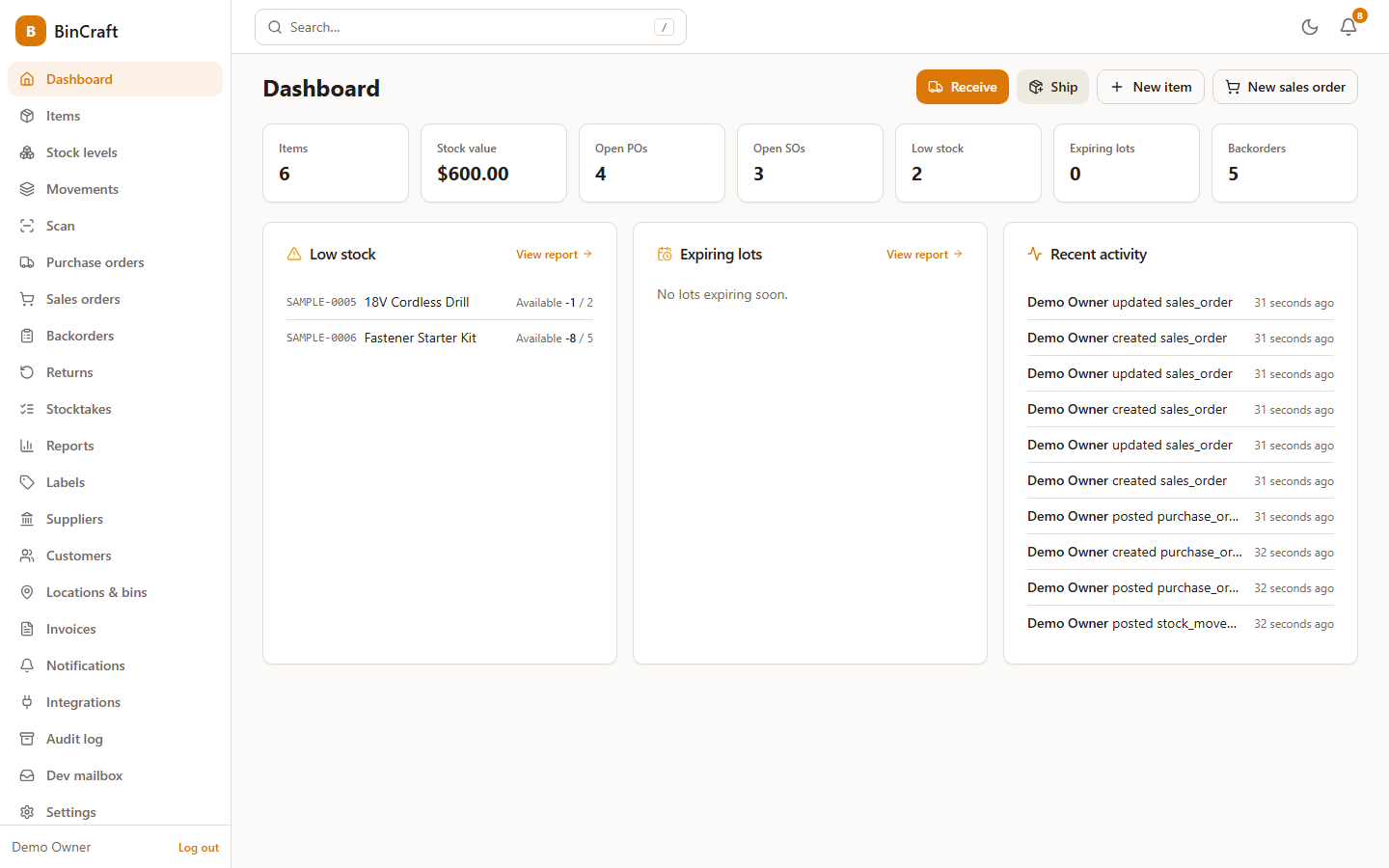The height and width of the screenshot is (868, 1389).
Task: Click the Dev mailbox inbox icon
Action: [x=27, y=775]
